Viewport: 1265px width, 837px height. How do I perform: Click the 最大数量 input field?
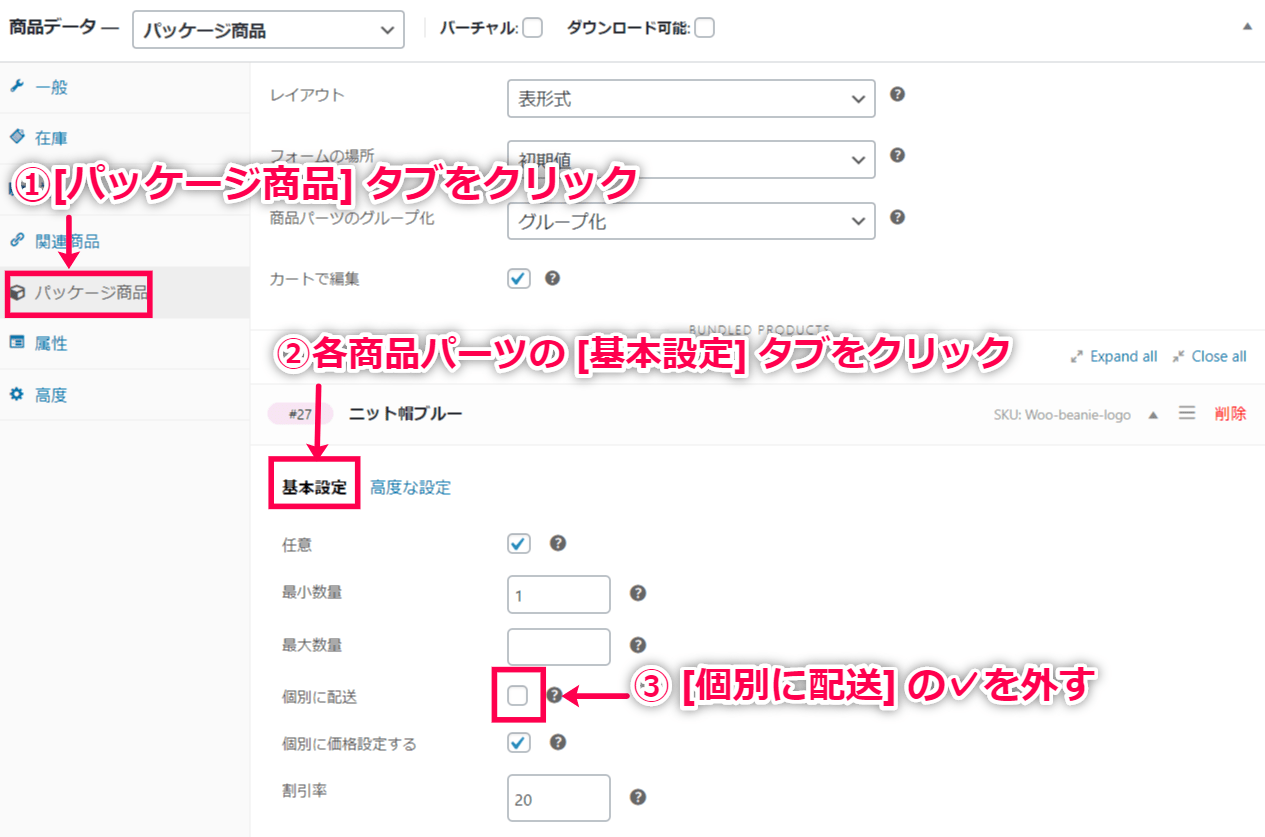coord(558,646)
